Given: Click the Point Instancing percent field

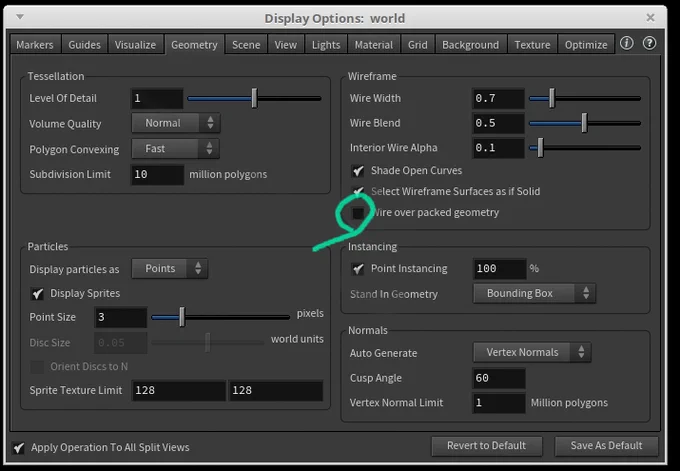Looking at the screenshot, I should tap(500, 269).
